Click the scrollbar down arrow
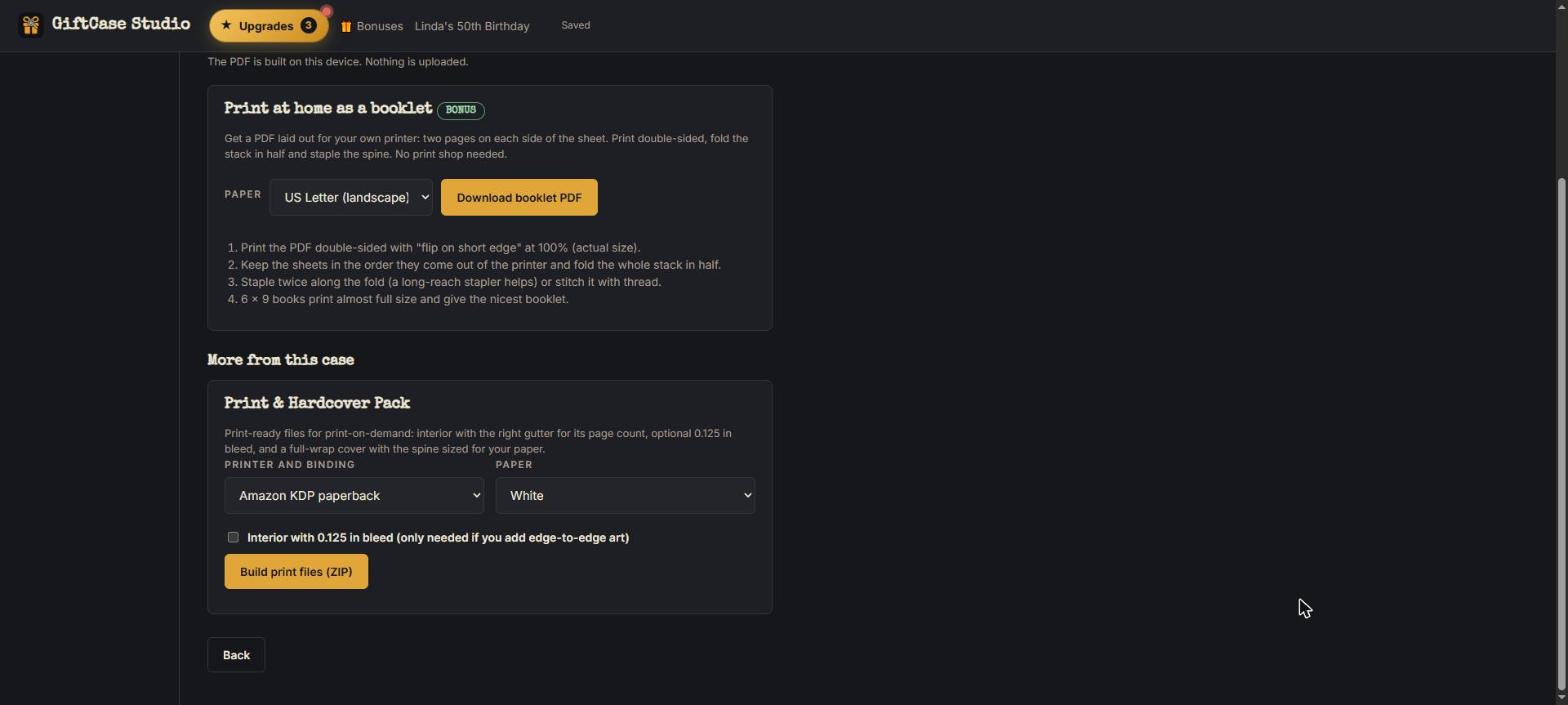This screenshot has width=1568, height=705. point(1562,698)
